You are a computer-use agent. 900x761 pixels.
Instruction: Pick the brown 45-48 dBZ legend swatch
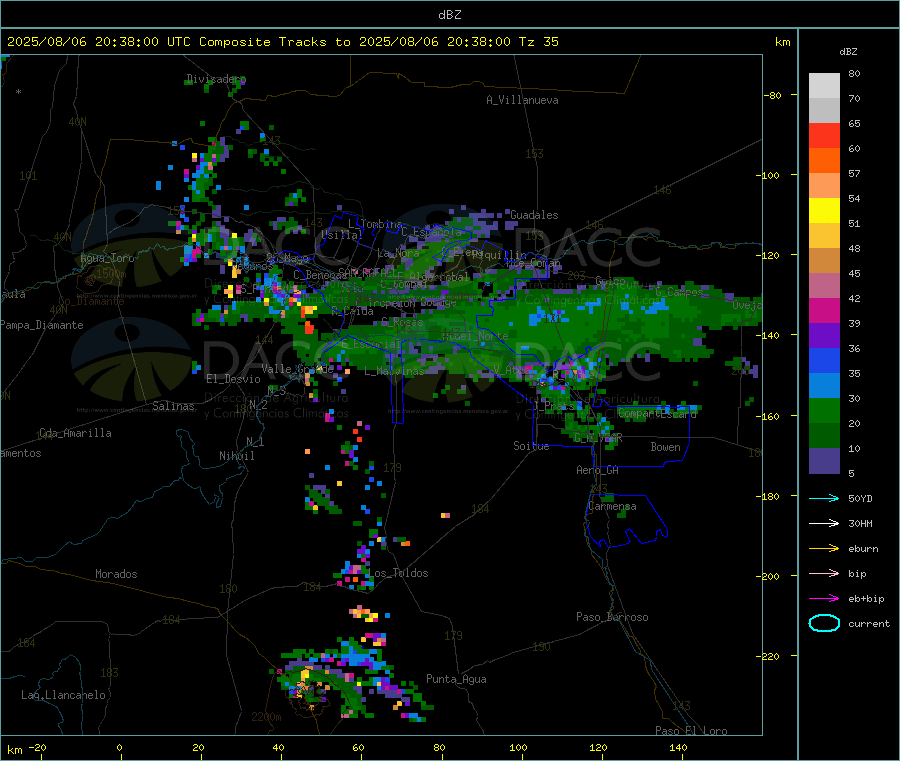point(824,261)
